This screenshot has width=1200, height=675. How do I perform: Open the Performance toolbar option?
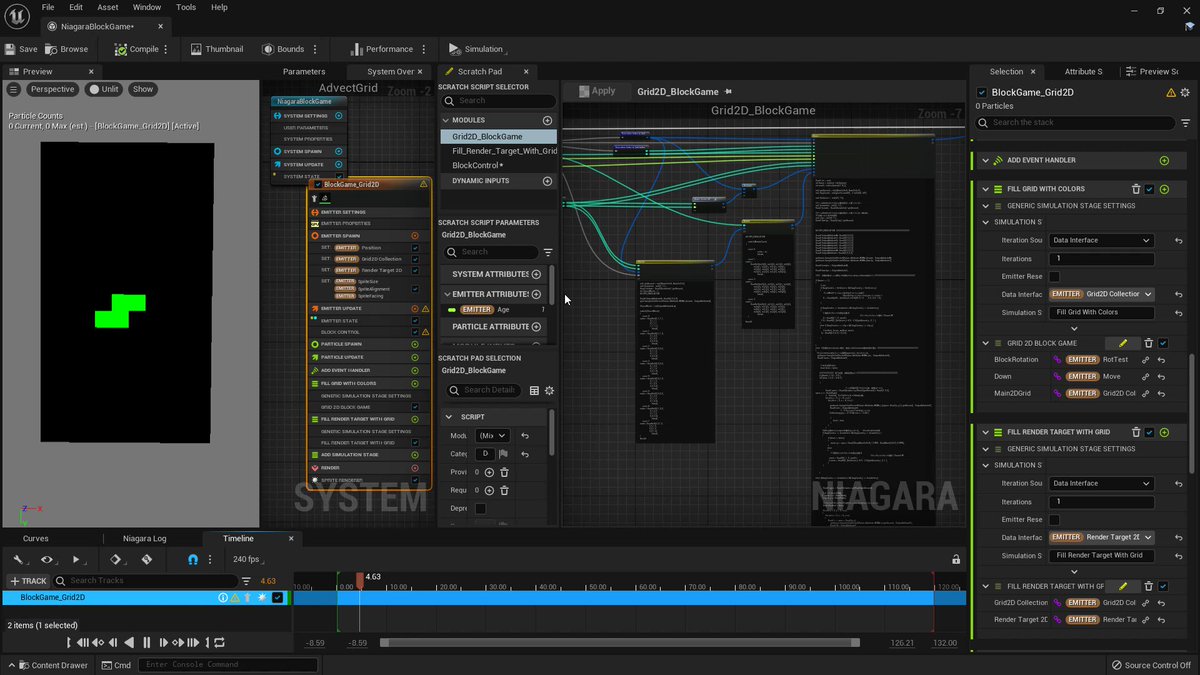(382, 49)
